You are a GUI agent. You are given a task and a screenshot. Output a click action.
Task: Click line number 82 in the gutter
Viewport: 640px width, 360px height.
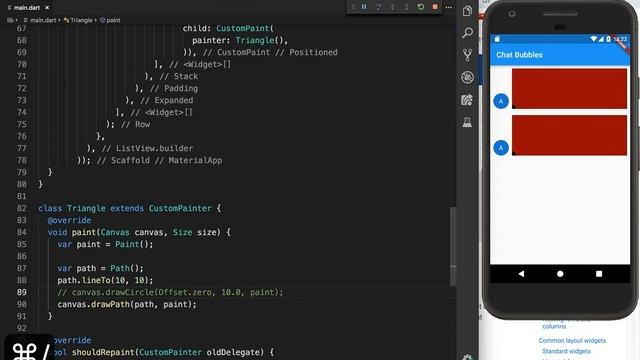coord(22,208)
